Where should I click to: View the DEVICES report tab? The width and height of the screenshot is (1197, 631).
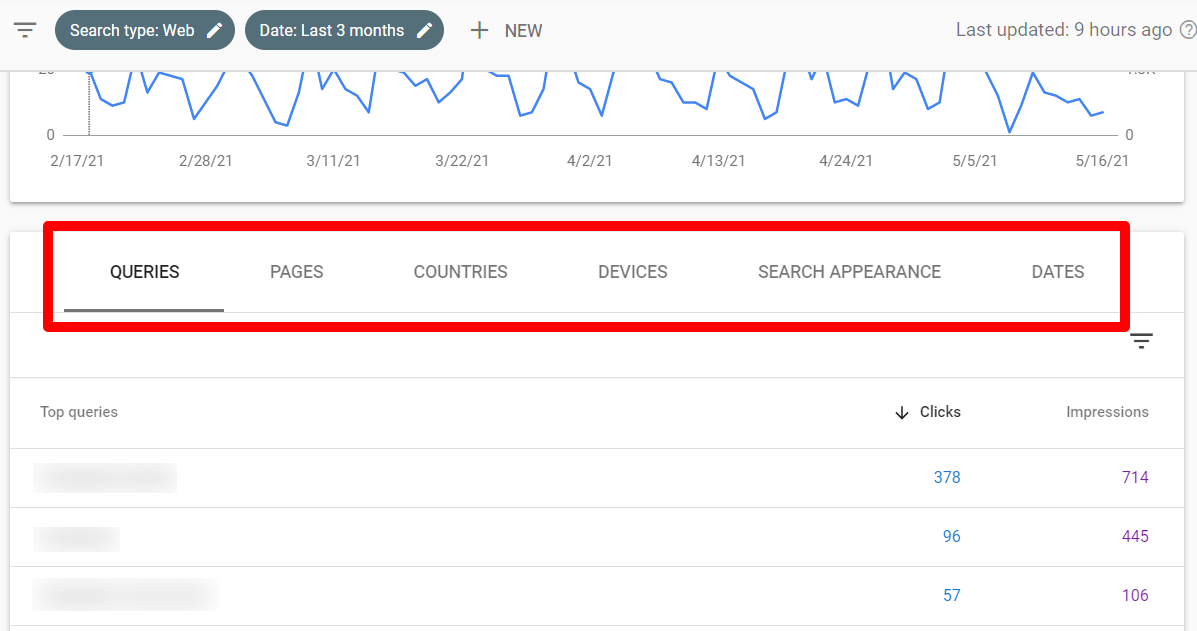click(x=632, y=271)
